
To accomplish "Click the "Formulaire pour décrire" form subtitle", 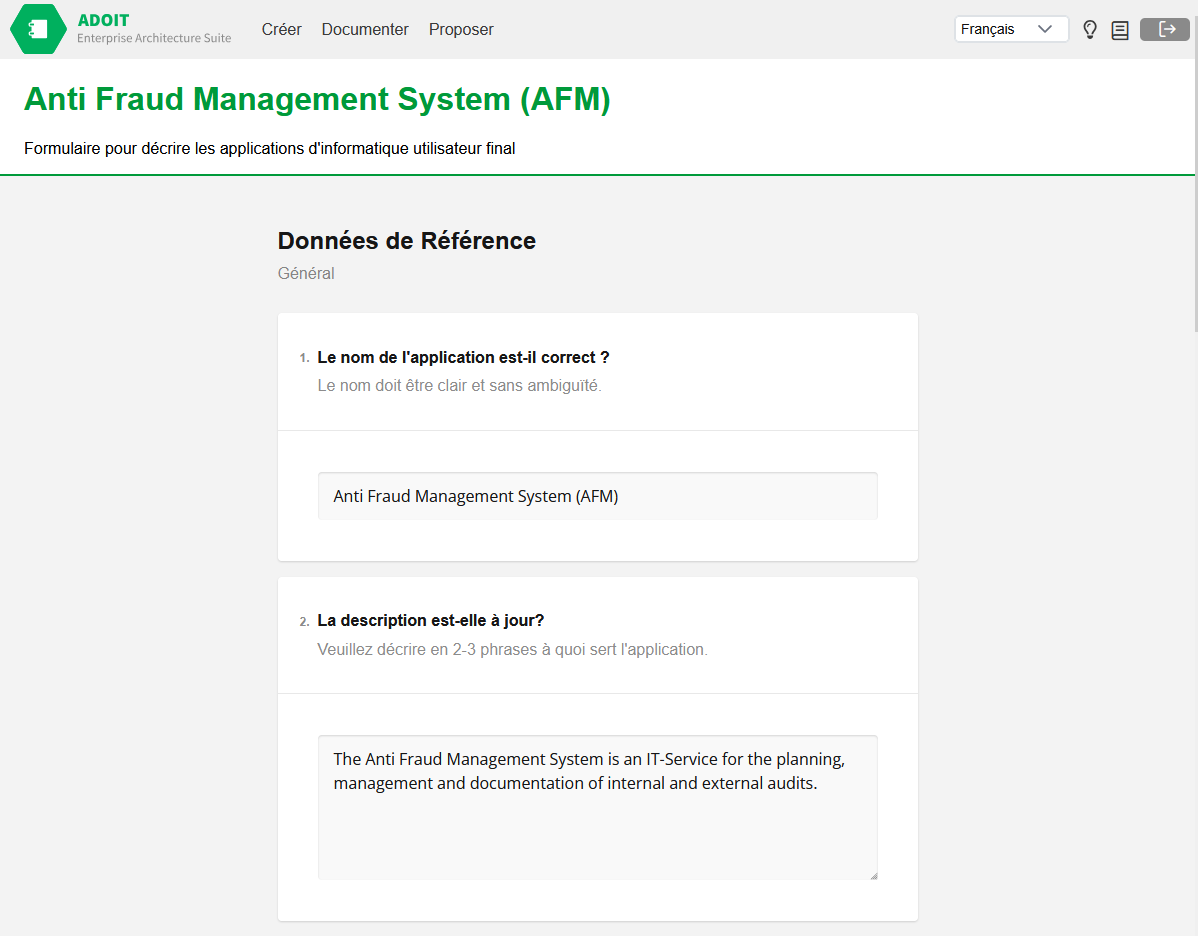I will [269, 149].
